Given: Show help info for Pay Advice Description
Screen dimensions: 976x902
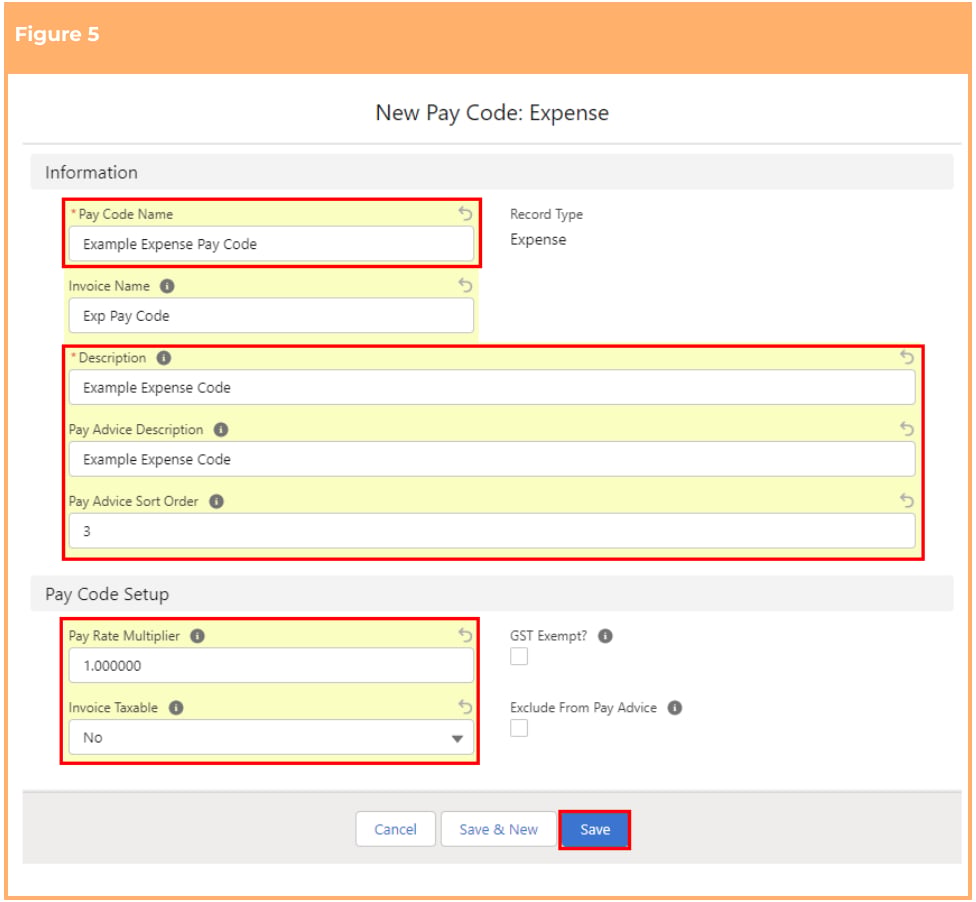Looking at the screenshot, I should (x=221, y=430).
